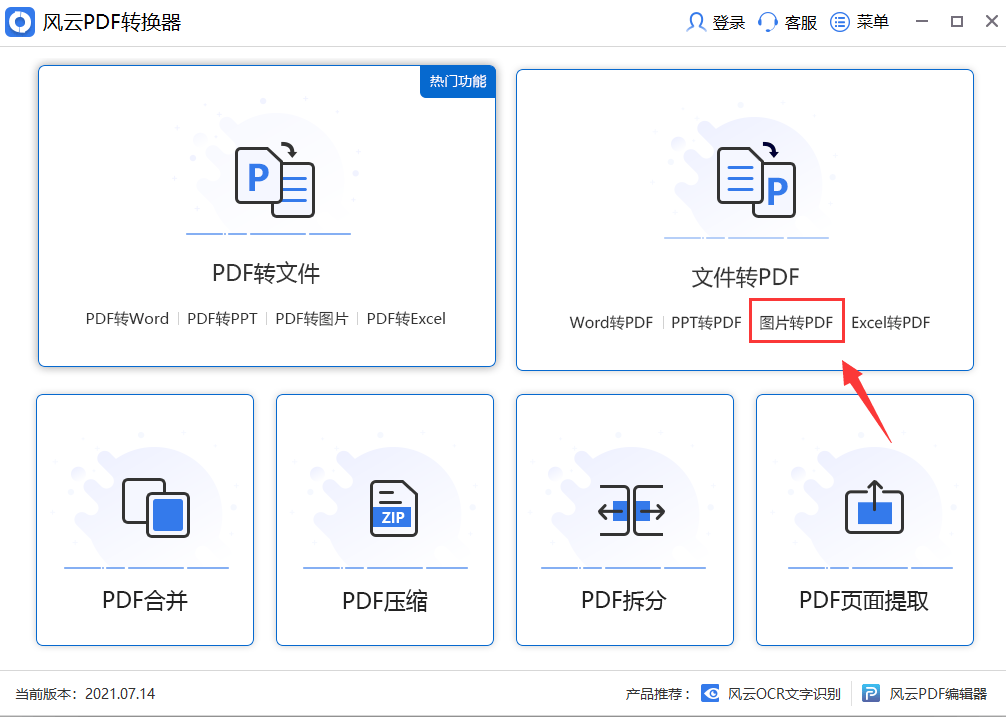Screen dimensions: 1006x717
Task: Close the 风云PDF转换器 window
Action: click(x=991, y=22)
